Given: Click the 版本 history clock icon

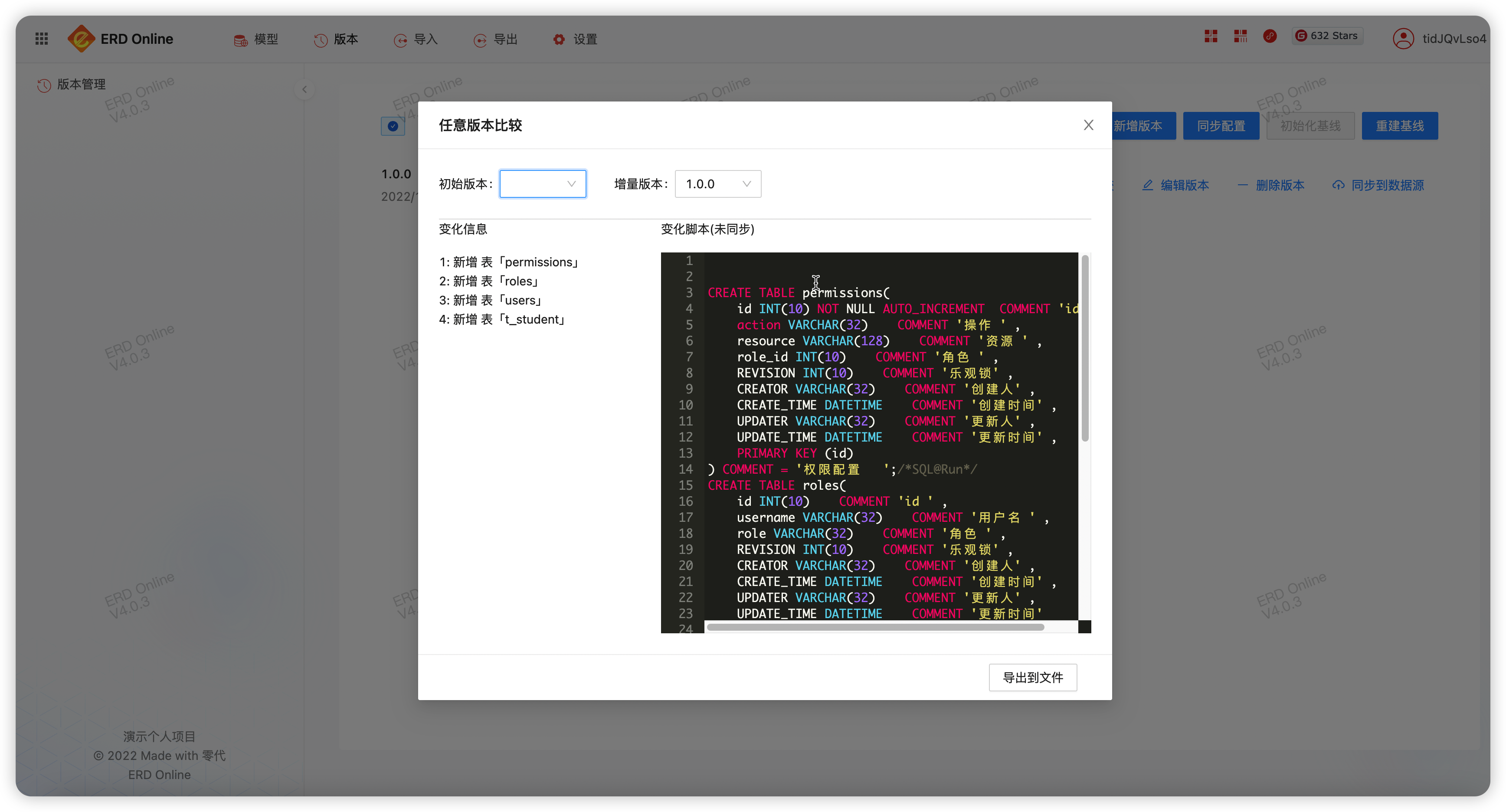Looking at the screenshot, I should pyautogui.click(x=321, y=40).
